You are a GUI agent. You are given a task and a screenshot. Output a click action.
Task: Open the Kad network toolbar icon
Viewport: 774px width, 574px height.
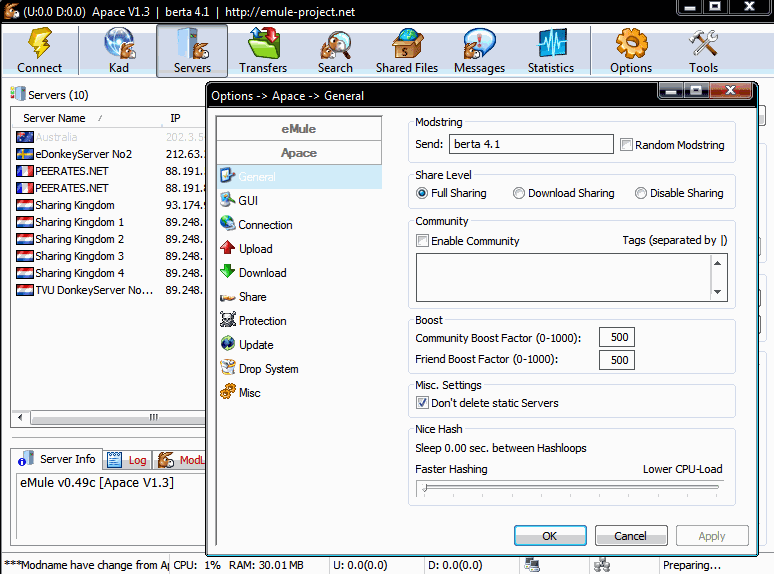[x=119, y=43]
